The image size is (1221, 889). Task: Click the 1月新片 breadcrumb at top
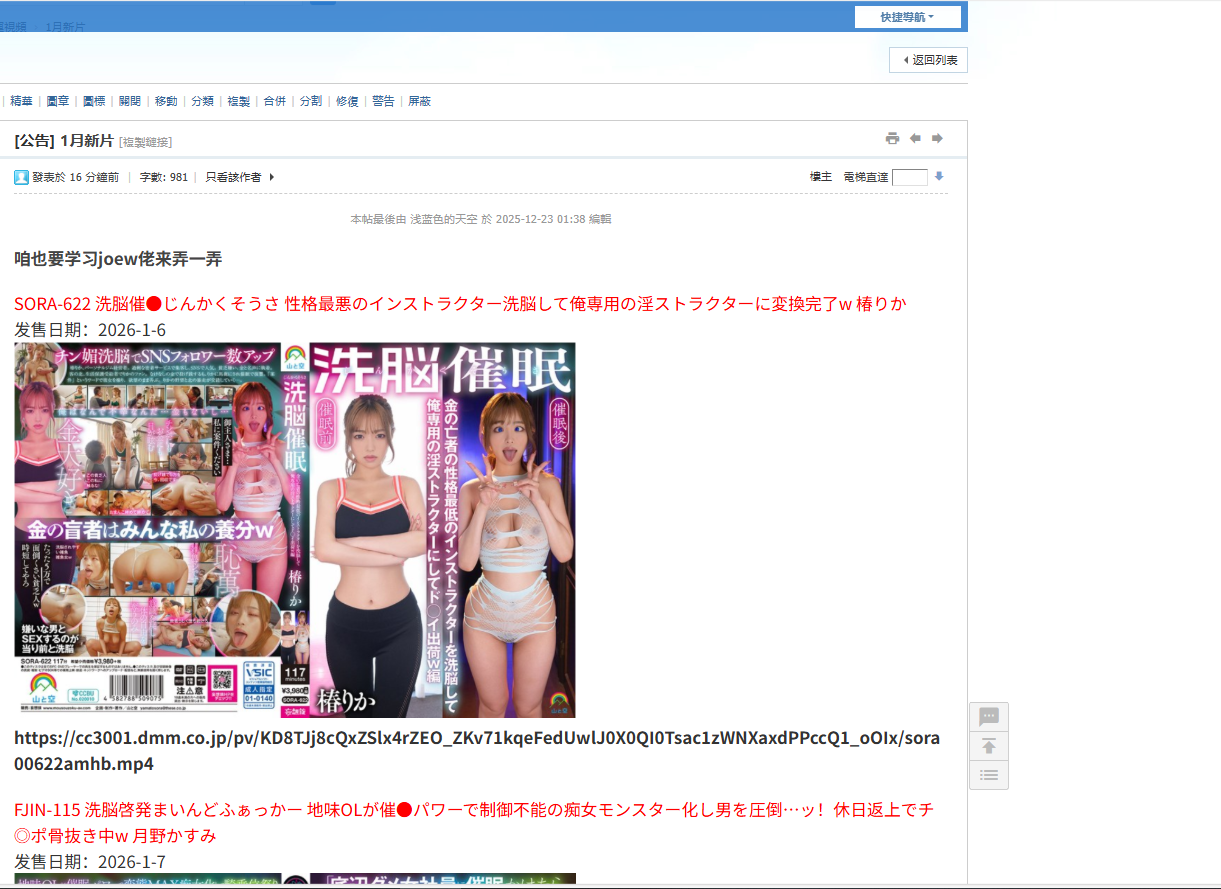click(x=65, y=26)
